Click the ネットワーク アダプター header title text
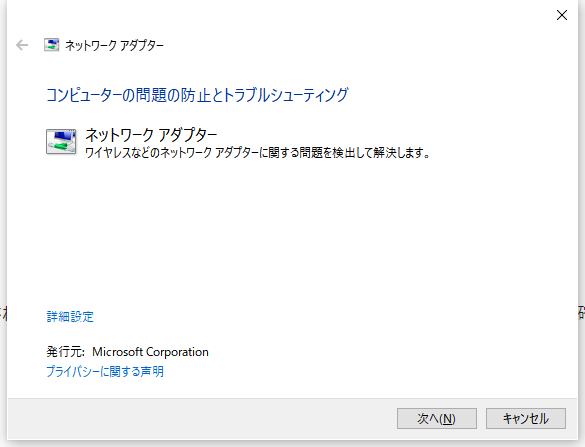Image resolution: width=585 pixels, height=447 pixels. pos(115,46)
